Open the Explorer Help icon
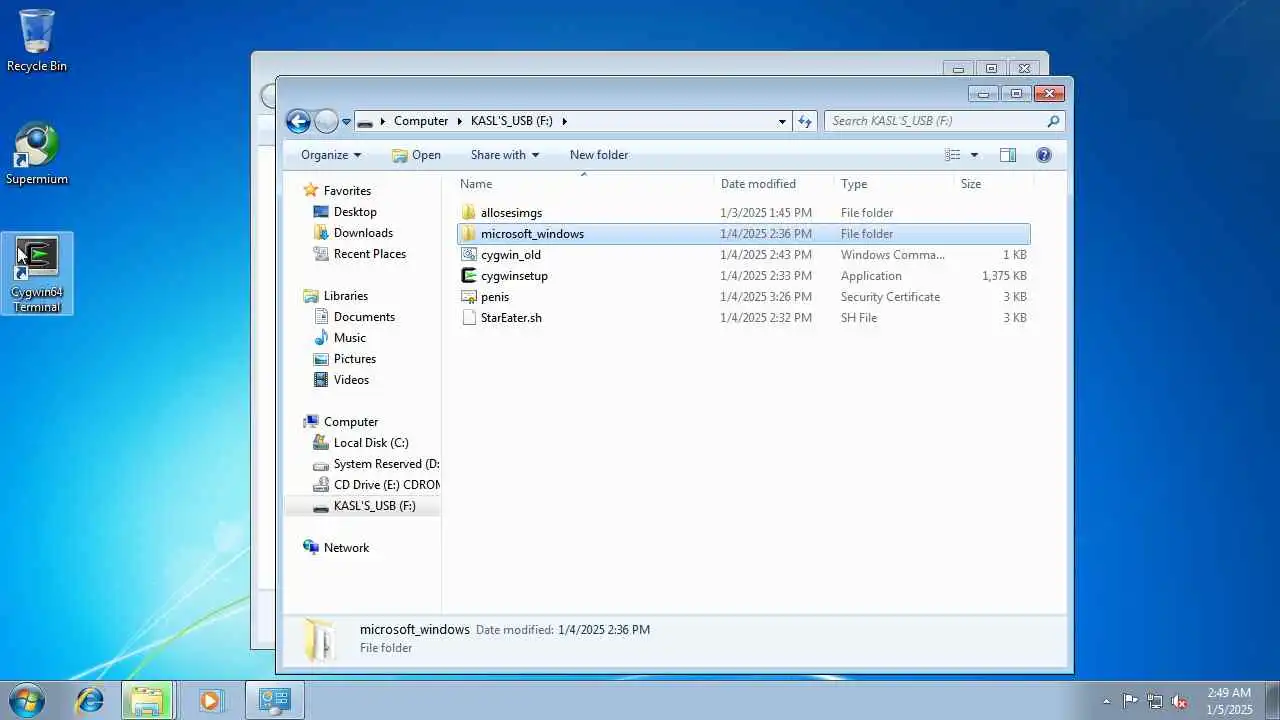The image size is (1280, 720). click(1044, 155)
